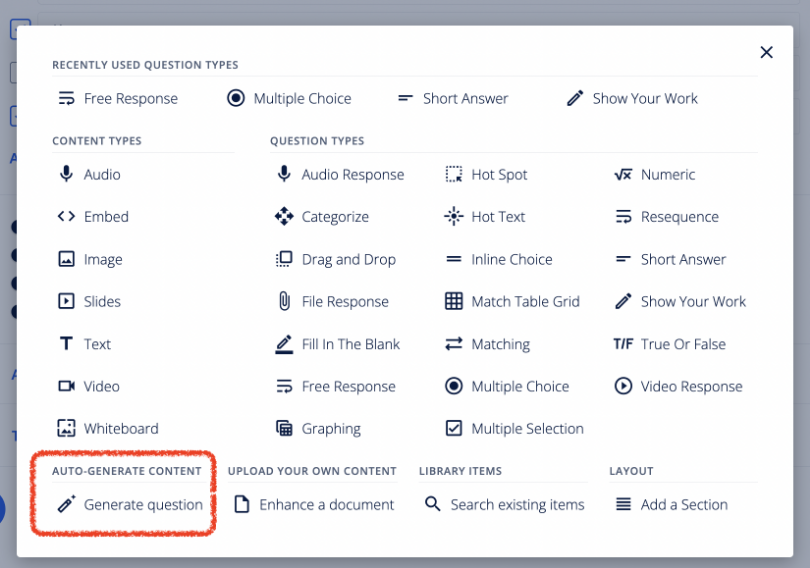Select the Hot Spot icon
Viewport: 810px width, 568px height.
(x=454, y=174)
